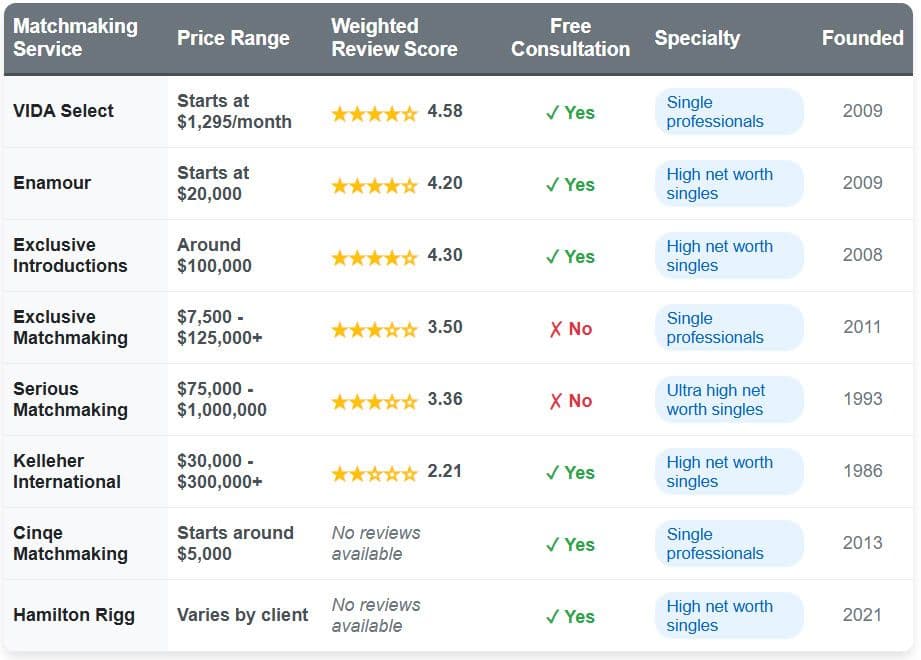Click the VIDA Select star rating
This screenshot has height=660, width=921.
[x=374, y=113]
